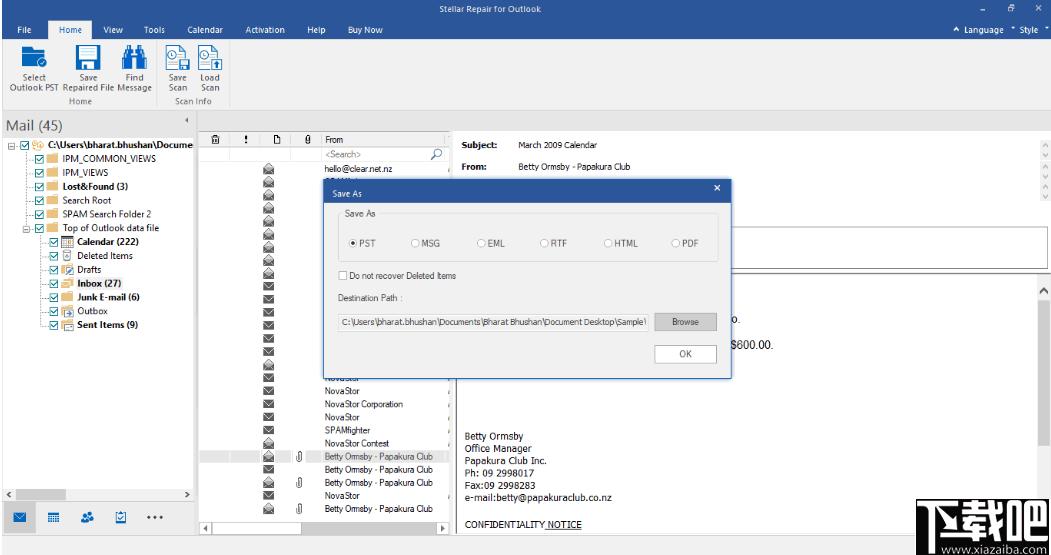Open Style dropdown
Image resolution: width=1051 pixels, height=555 pixels.
[x=1032, y=29]
